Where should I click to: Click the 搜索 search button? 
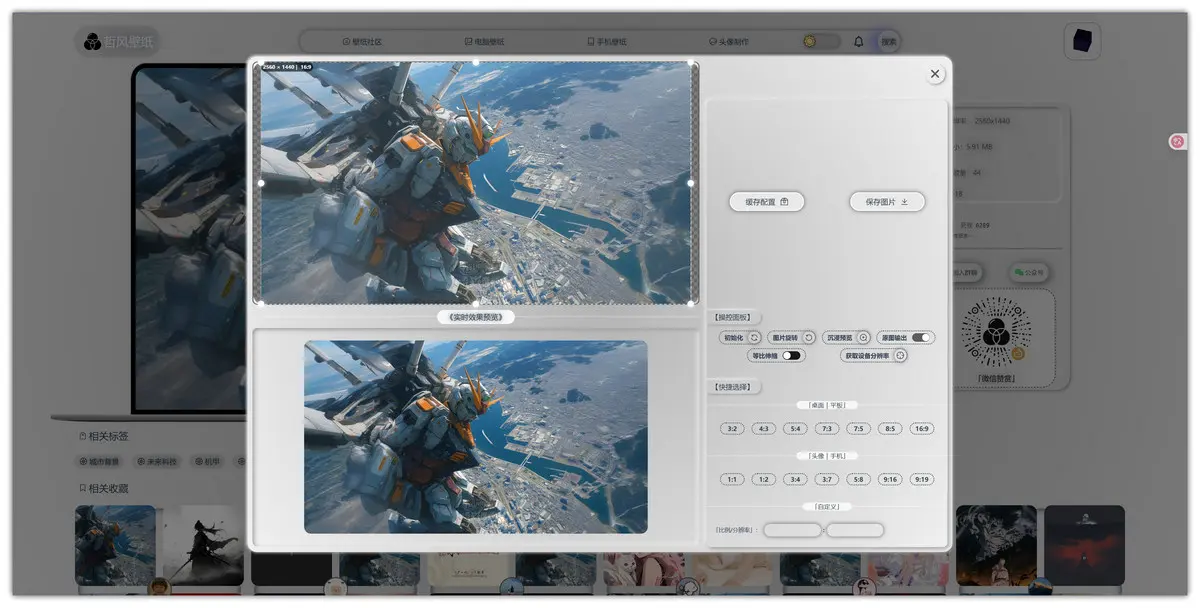click(x=888, y=42)
